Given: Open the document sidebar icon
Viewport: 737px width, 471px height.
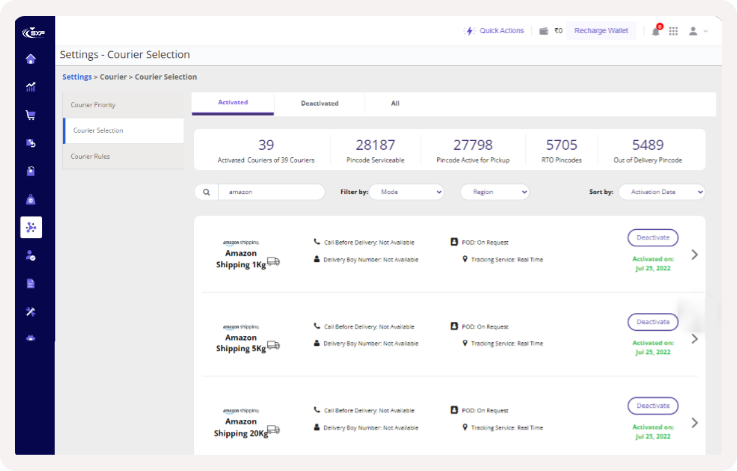Looking at the screenshot, I should tap(31, 283).
